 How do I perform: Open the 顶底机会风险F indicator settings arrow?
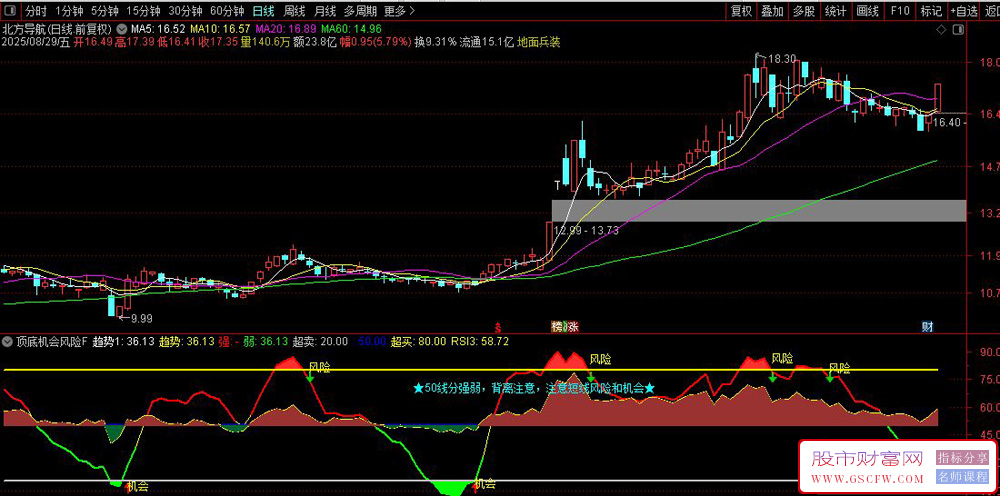8,341
